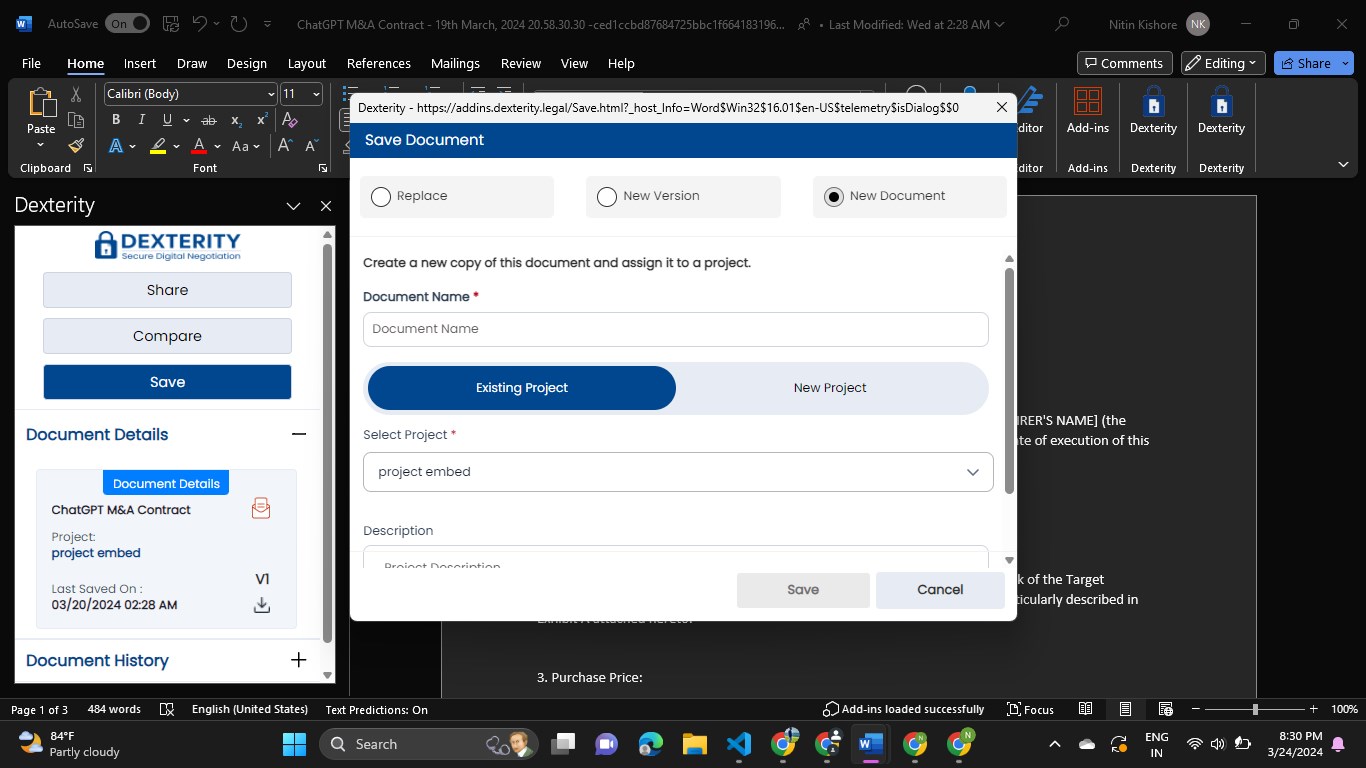Open the Comments button

pyautogui.click(x=1122, y=63)
